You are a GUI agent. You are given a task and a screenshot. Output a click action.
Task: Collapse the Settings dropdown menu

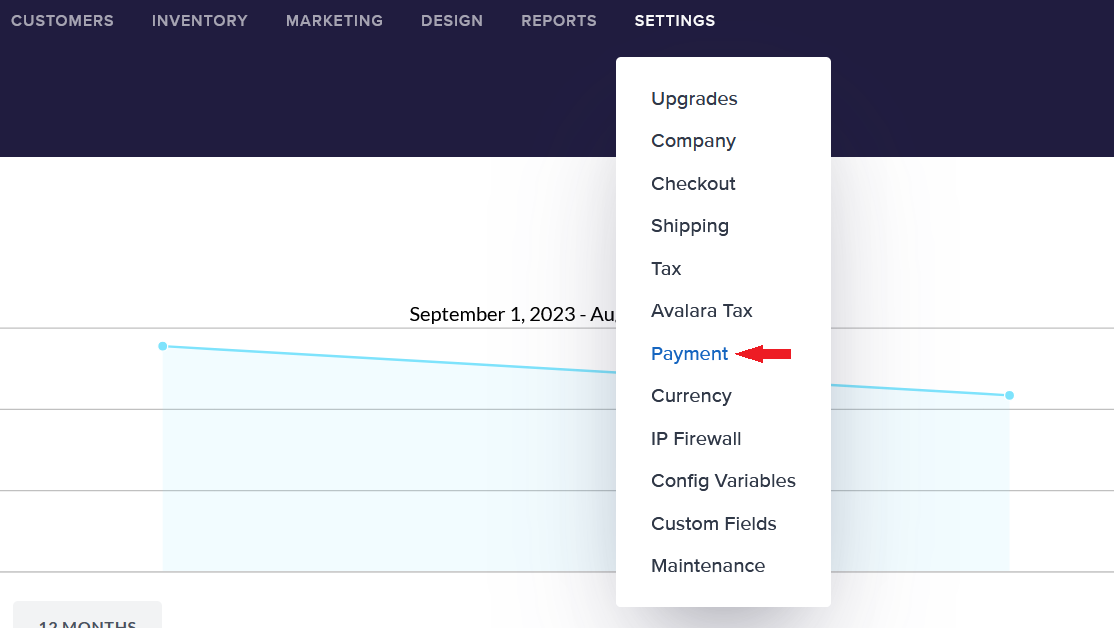coord(675,21)
